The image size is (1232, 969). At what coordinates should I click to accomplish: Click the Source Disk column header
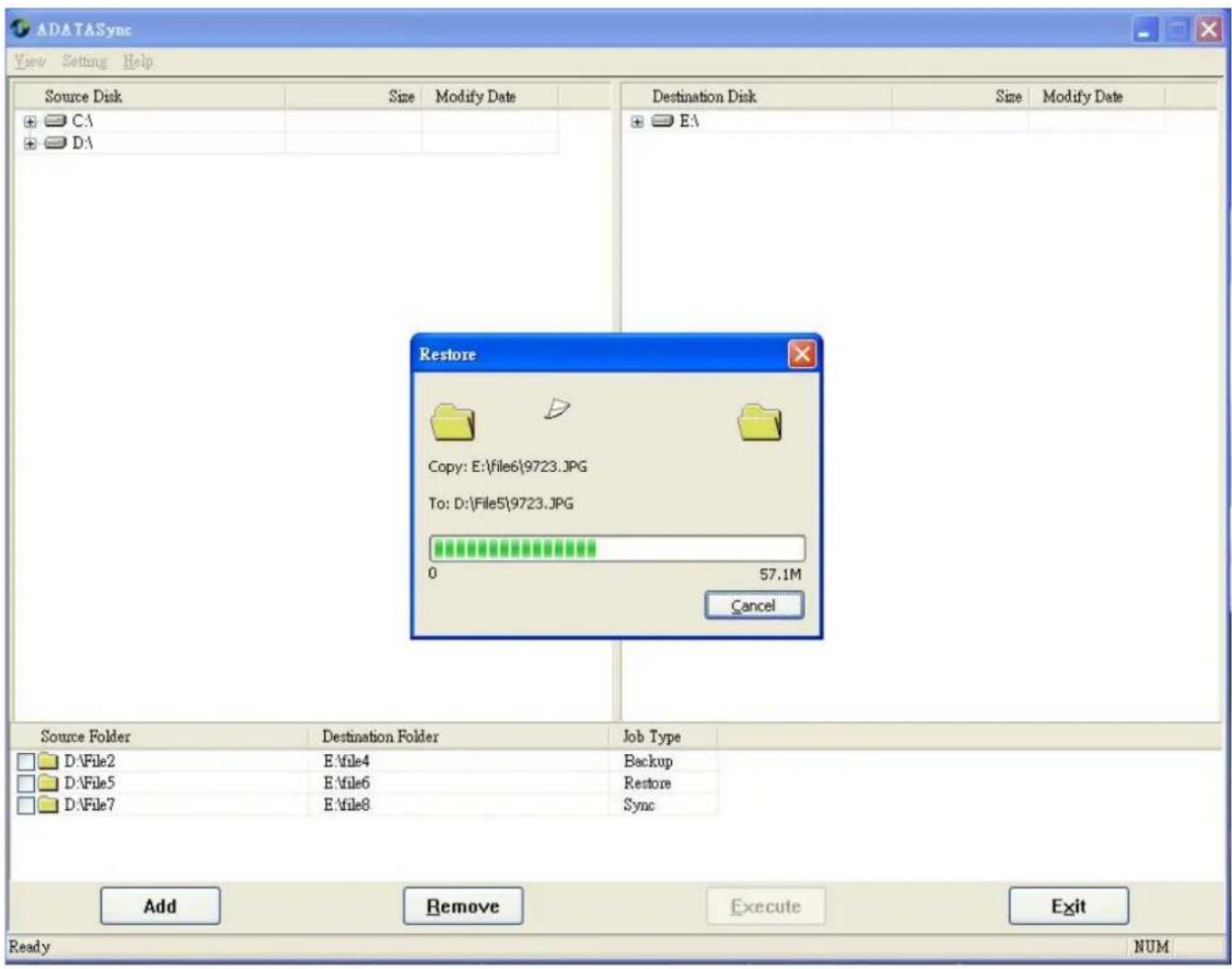coord(148,96)
